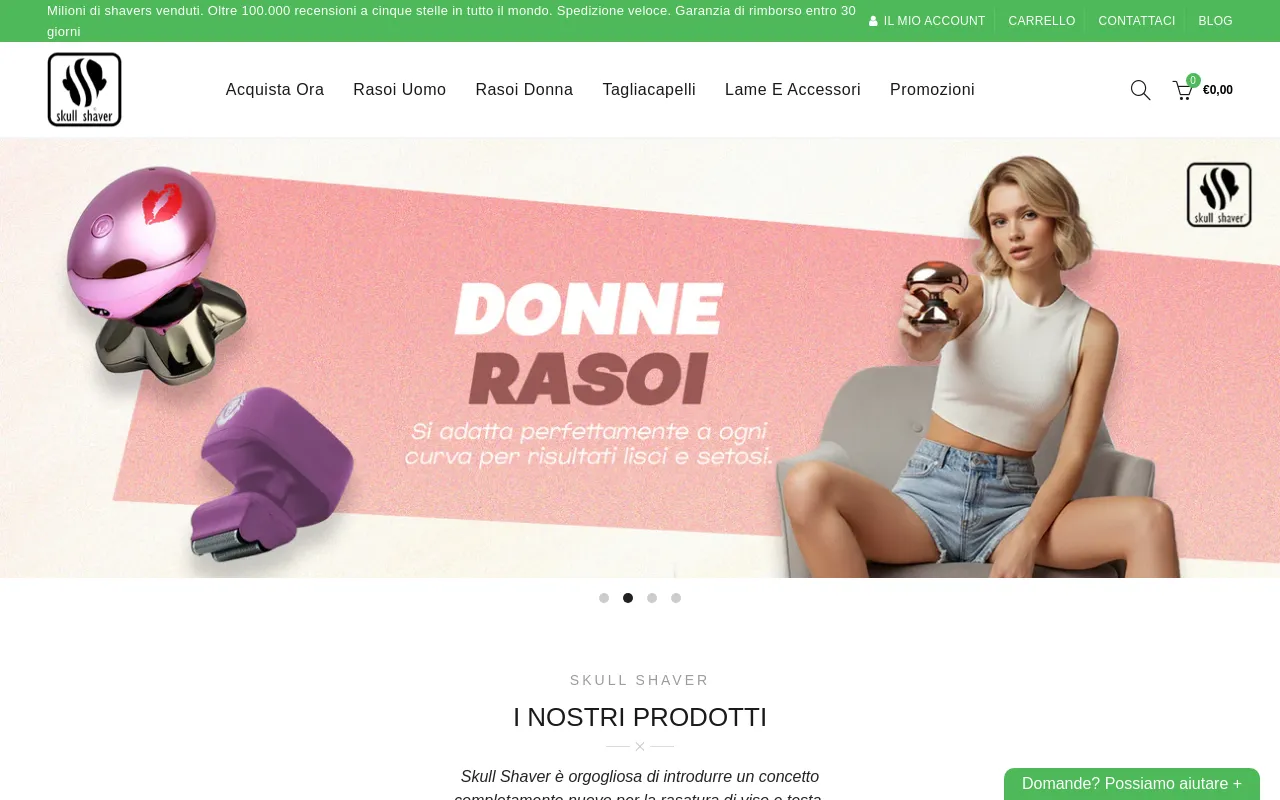Screen dimensions: 1280x800
Task: Open the search magnifier icon
Action: [x=1140, y=90]
